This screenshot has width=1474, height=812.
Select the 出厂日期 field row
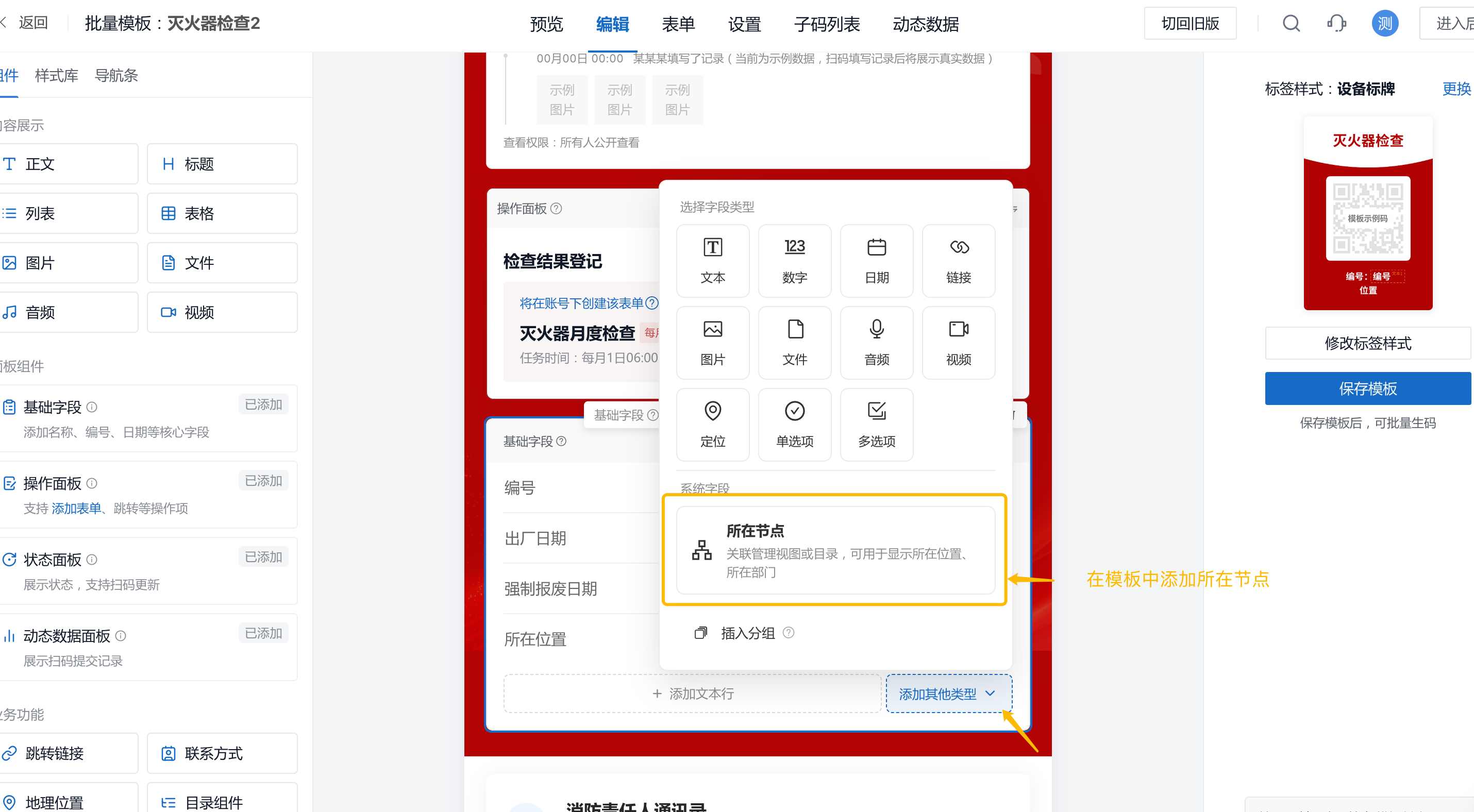coord(581,538)
